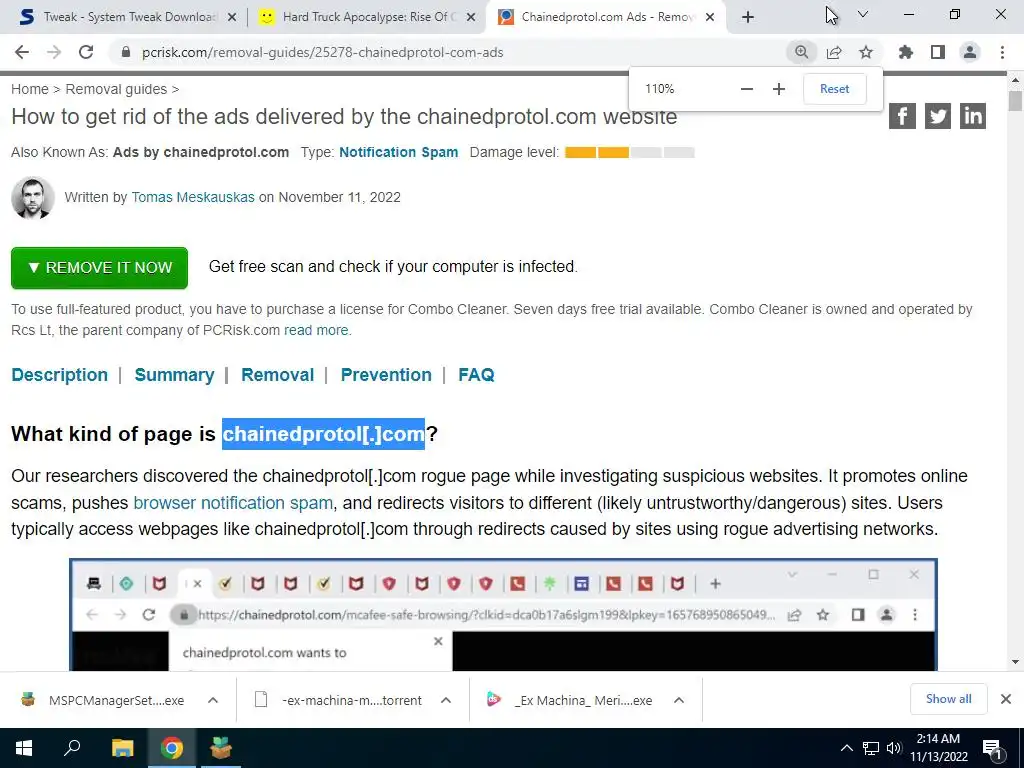Click the author portrait photo

[33, 198]
